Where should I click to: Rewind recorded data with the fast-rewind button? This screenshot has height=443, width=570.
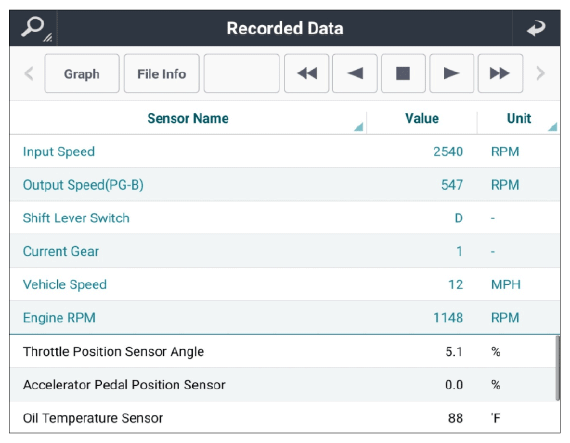point(306,73)
